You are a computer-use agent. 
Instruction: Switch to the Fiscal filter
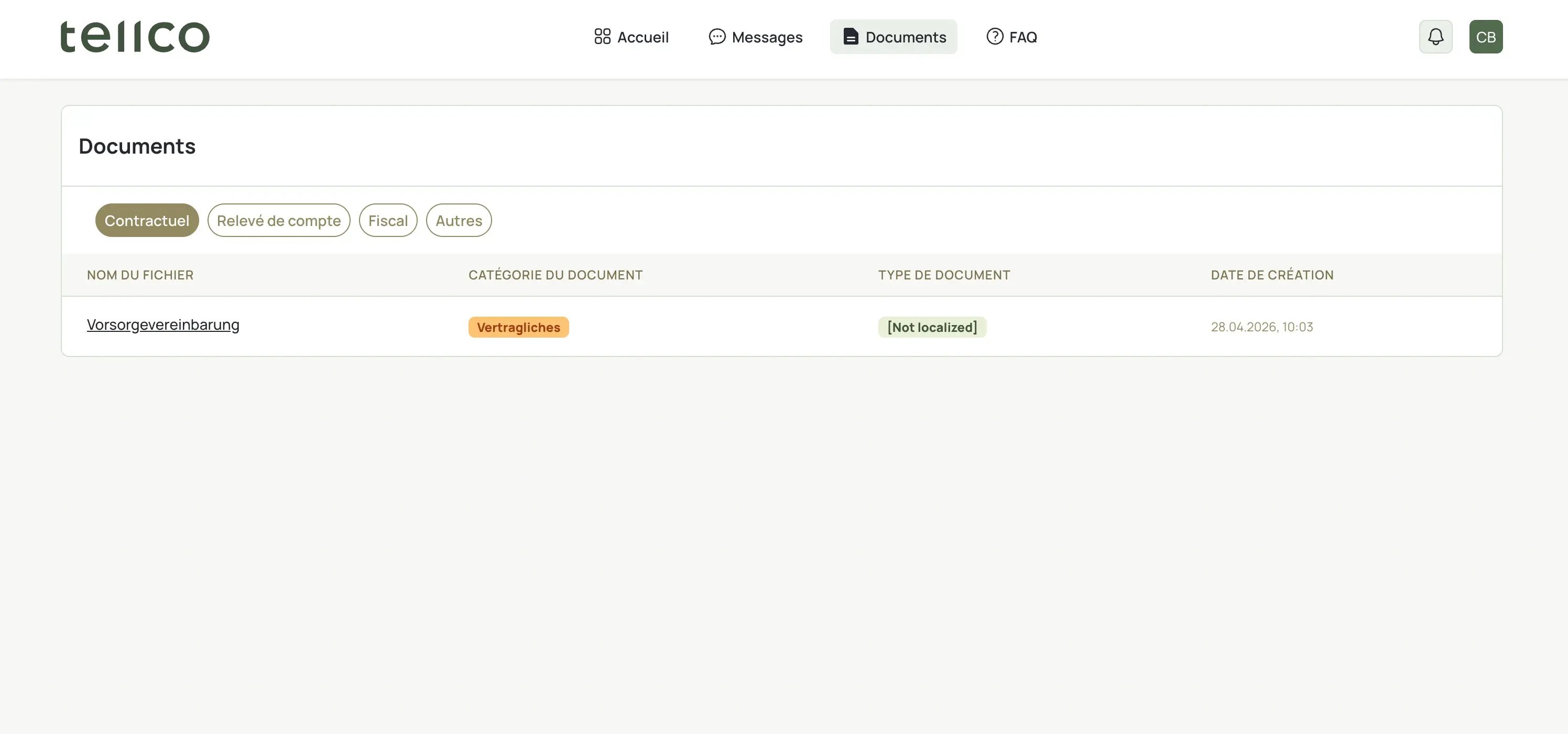[388, 221]
